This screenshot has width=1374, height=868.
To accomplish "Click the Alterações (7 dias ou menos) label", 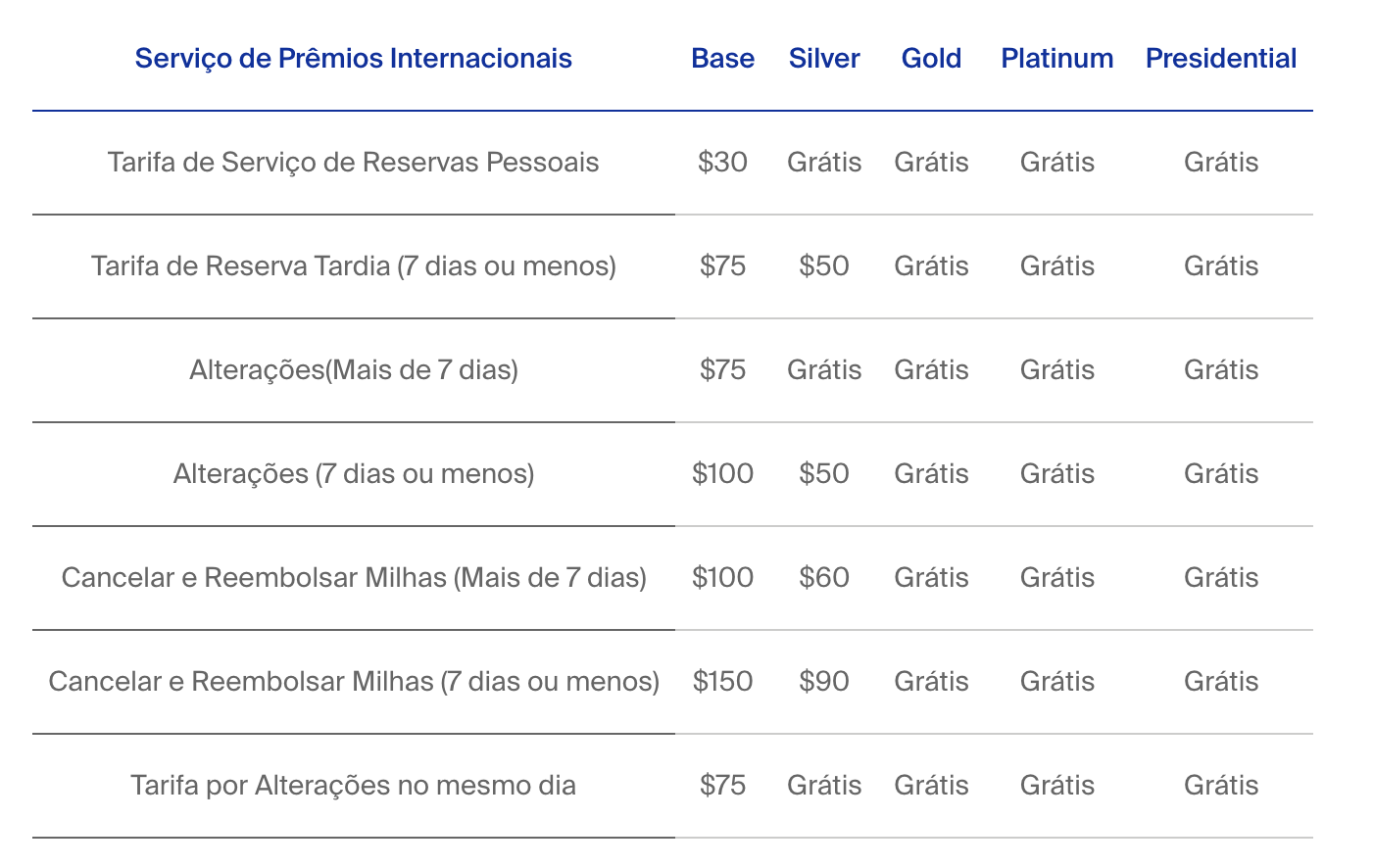I will 353,474.
